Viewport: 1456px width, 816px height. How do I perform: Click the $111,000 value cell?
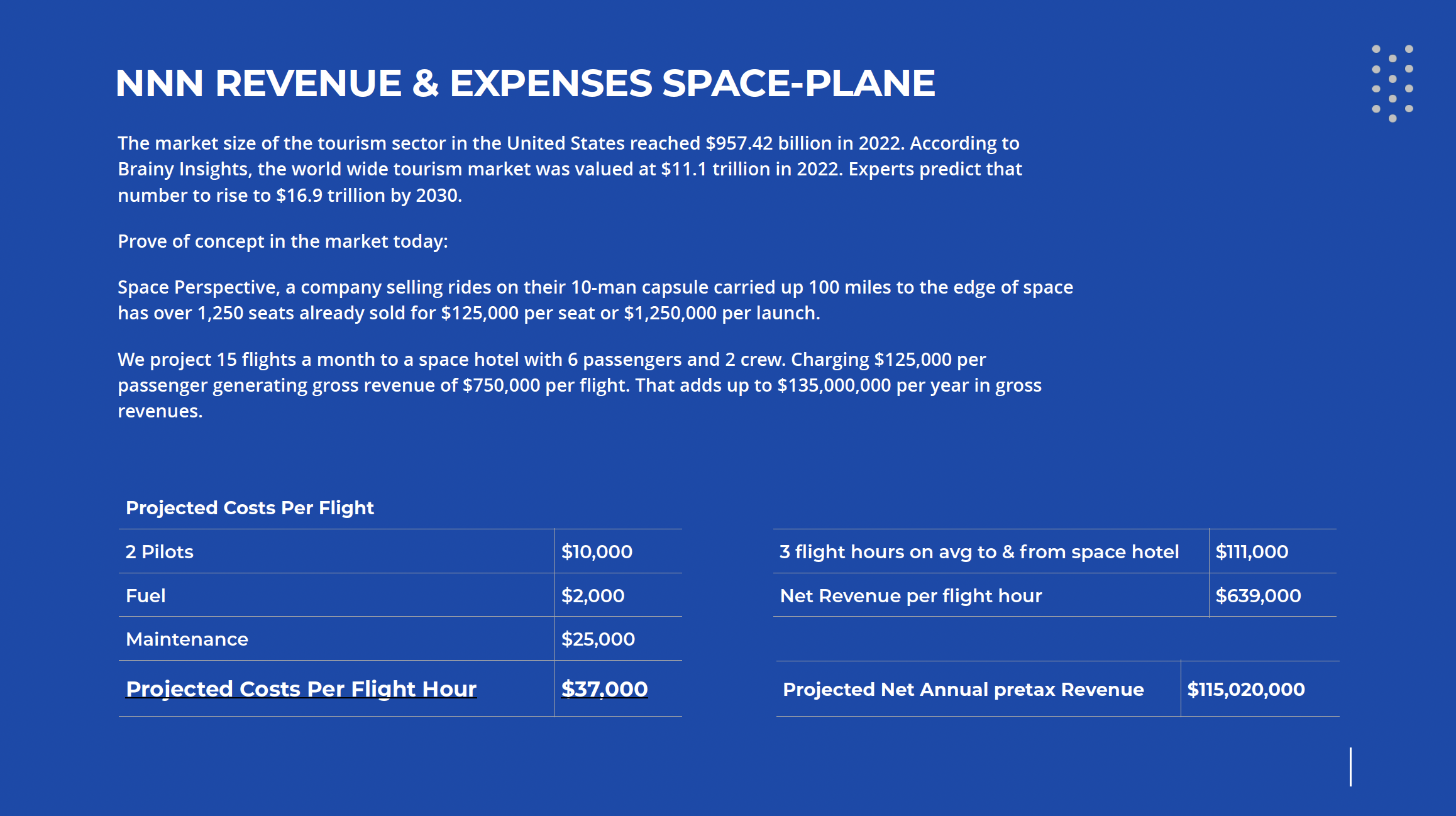1272,551
